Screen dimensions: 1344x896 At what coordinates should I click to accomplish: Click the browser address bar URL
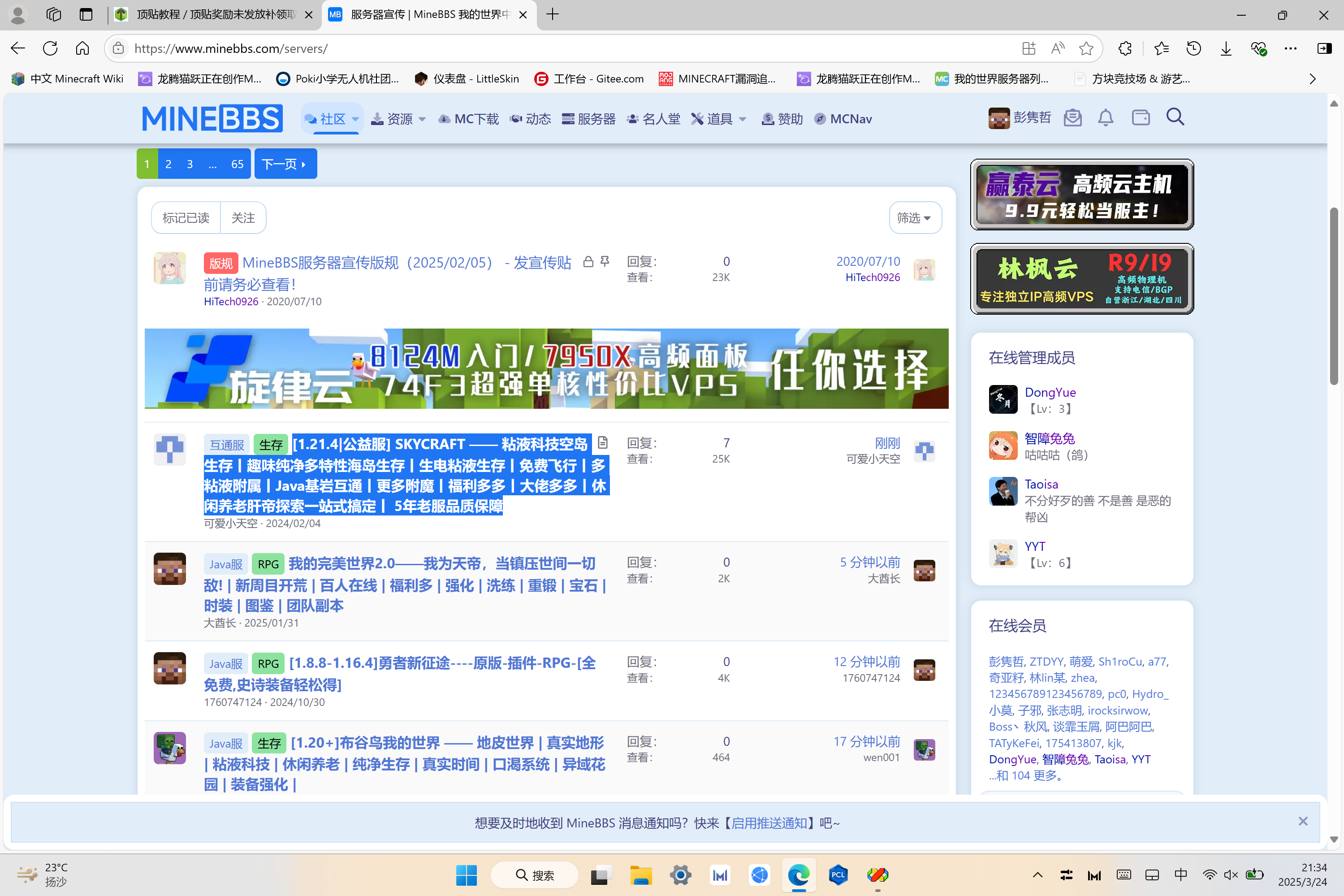(x=231, y=48)
